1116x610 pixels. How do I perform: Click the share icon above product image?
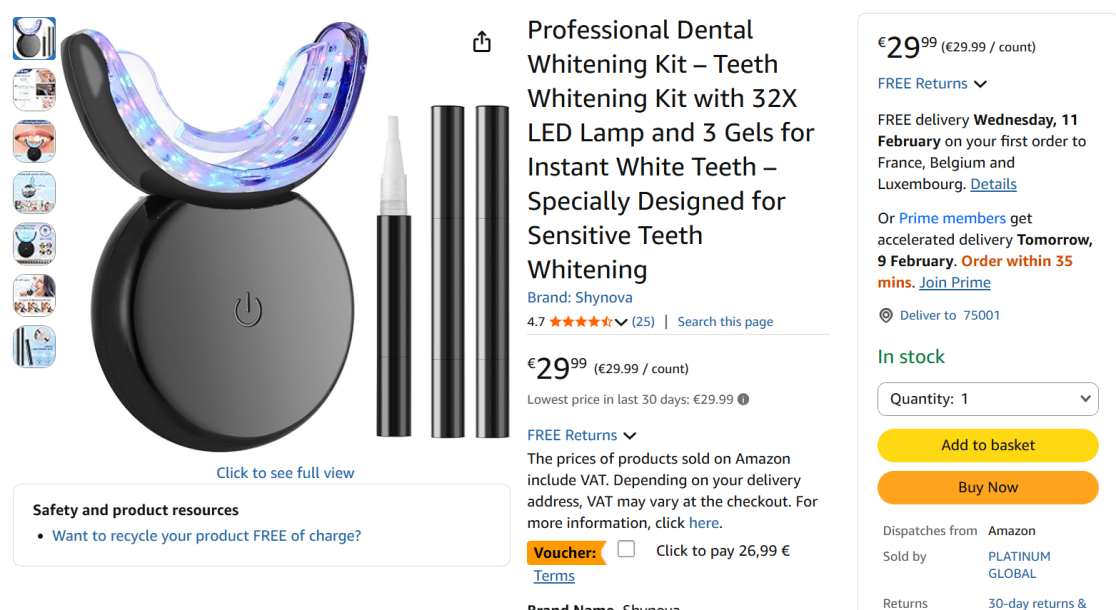482,42
